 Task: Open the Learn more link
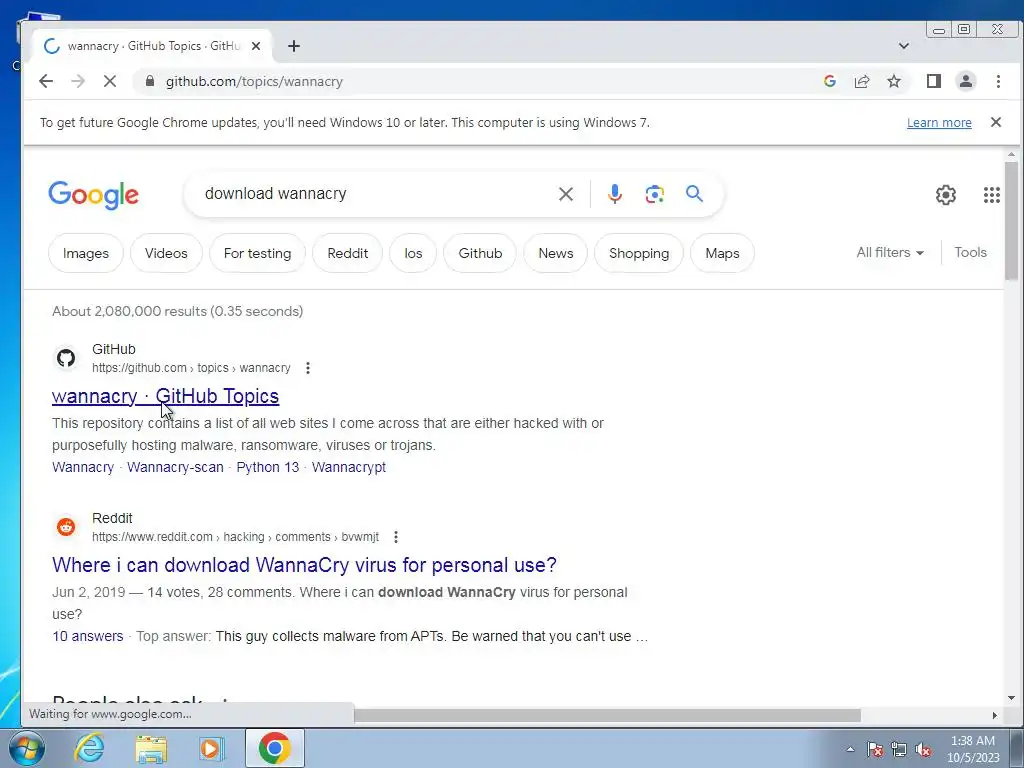[x=939, y=123]
